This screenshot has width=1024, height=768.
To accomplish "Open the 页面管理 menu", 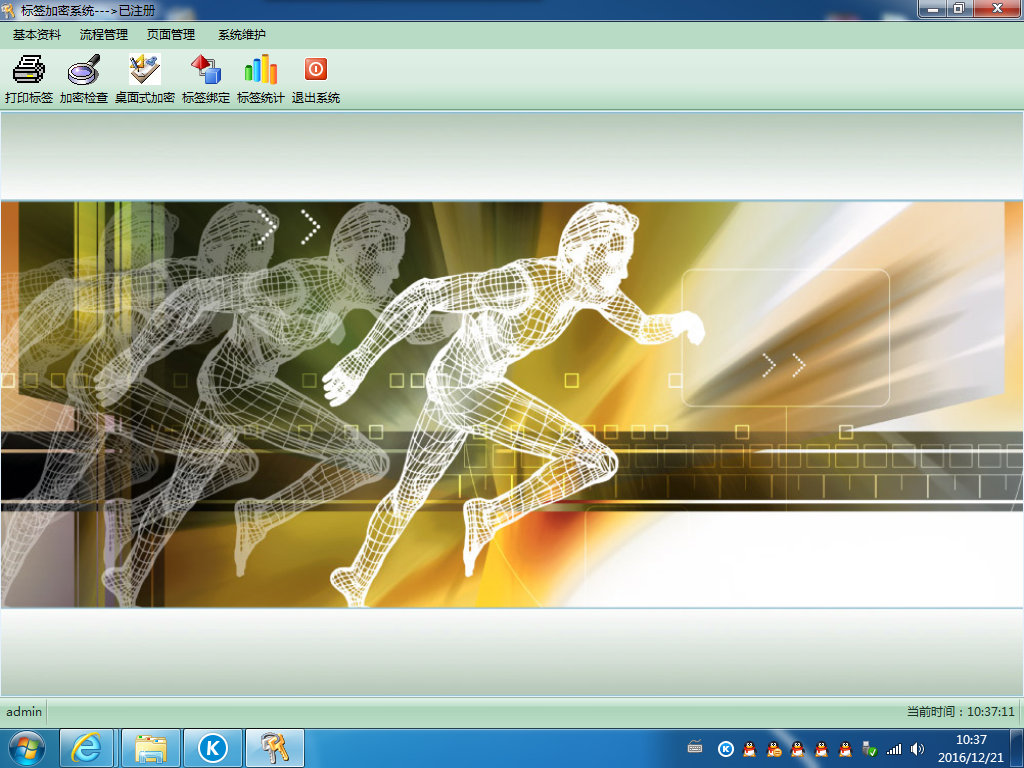I will coord(171,35).
